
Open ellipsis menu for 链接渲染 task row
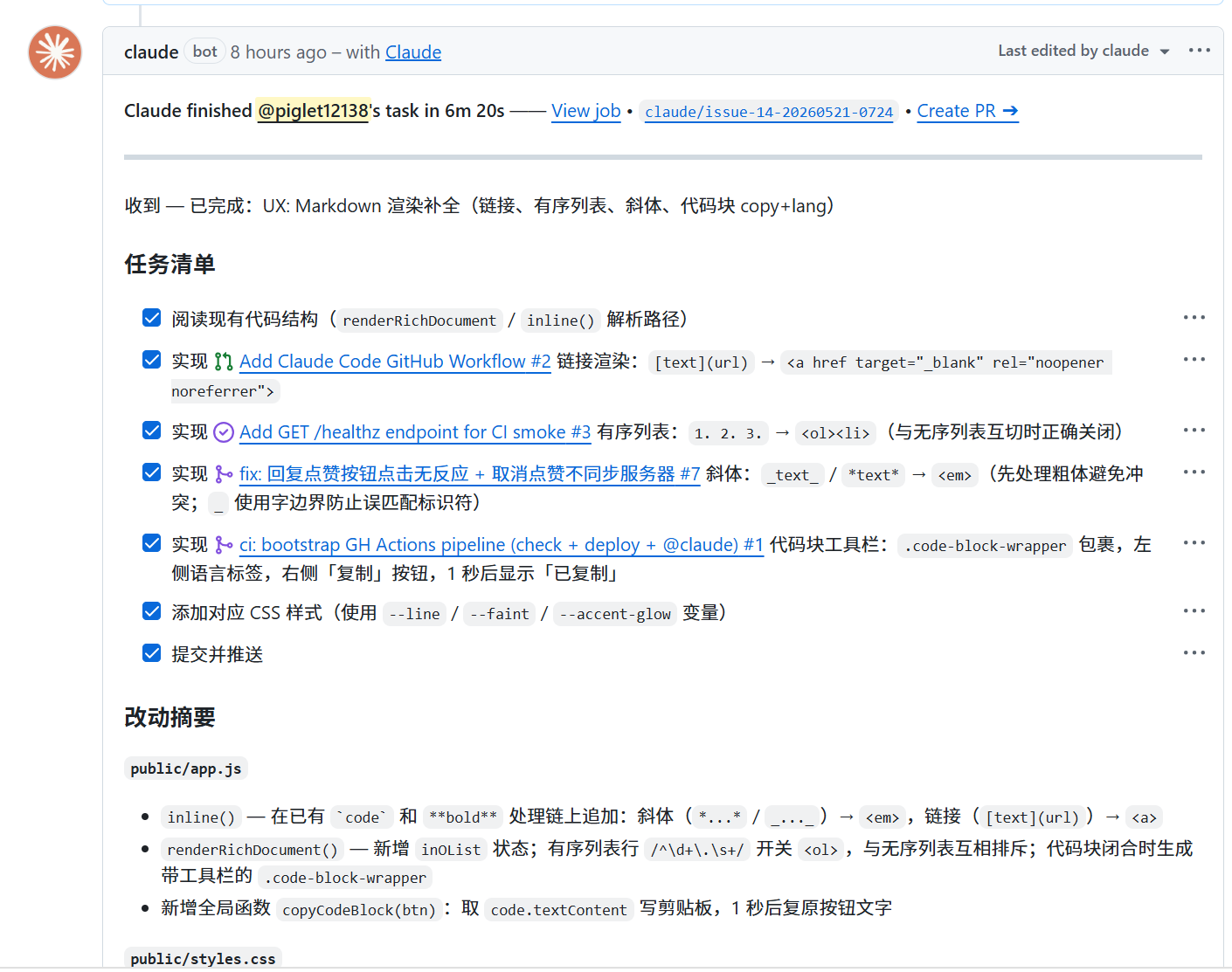(1194, 360)
